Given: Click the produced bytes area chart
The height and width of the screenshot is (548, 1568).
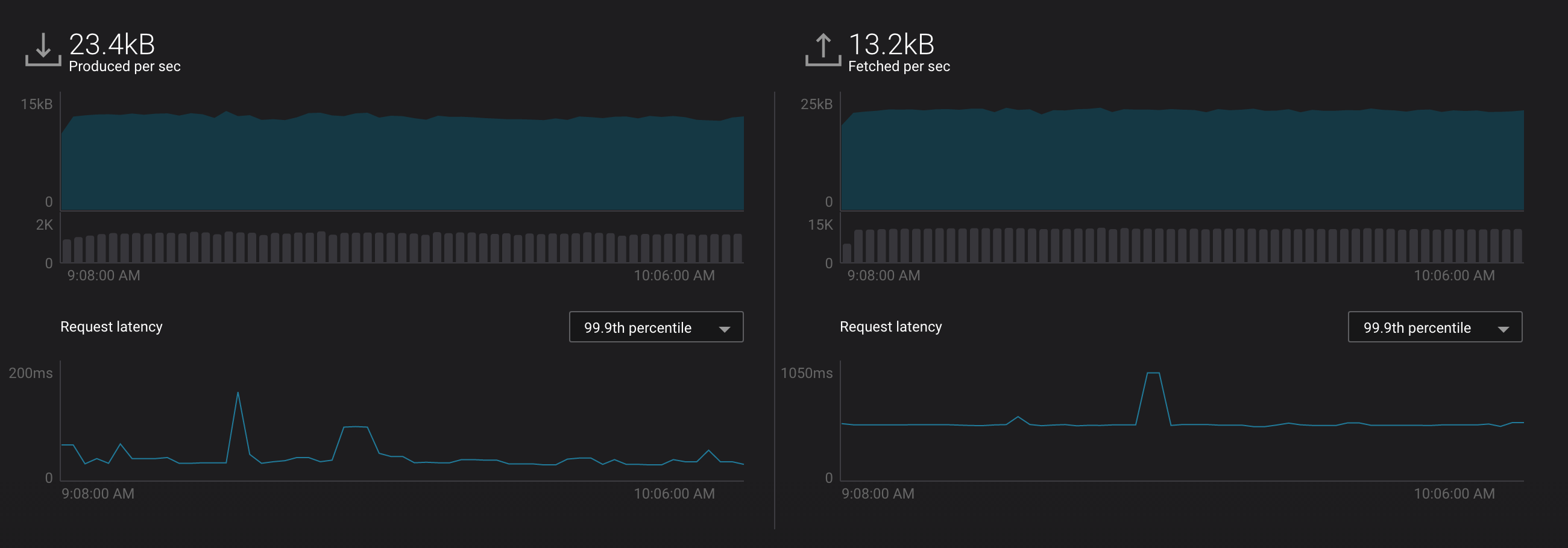Looking at the screenshot, I should pyautogui.click(x=402, y=162).
